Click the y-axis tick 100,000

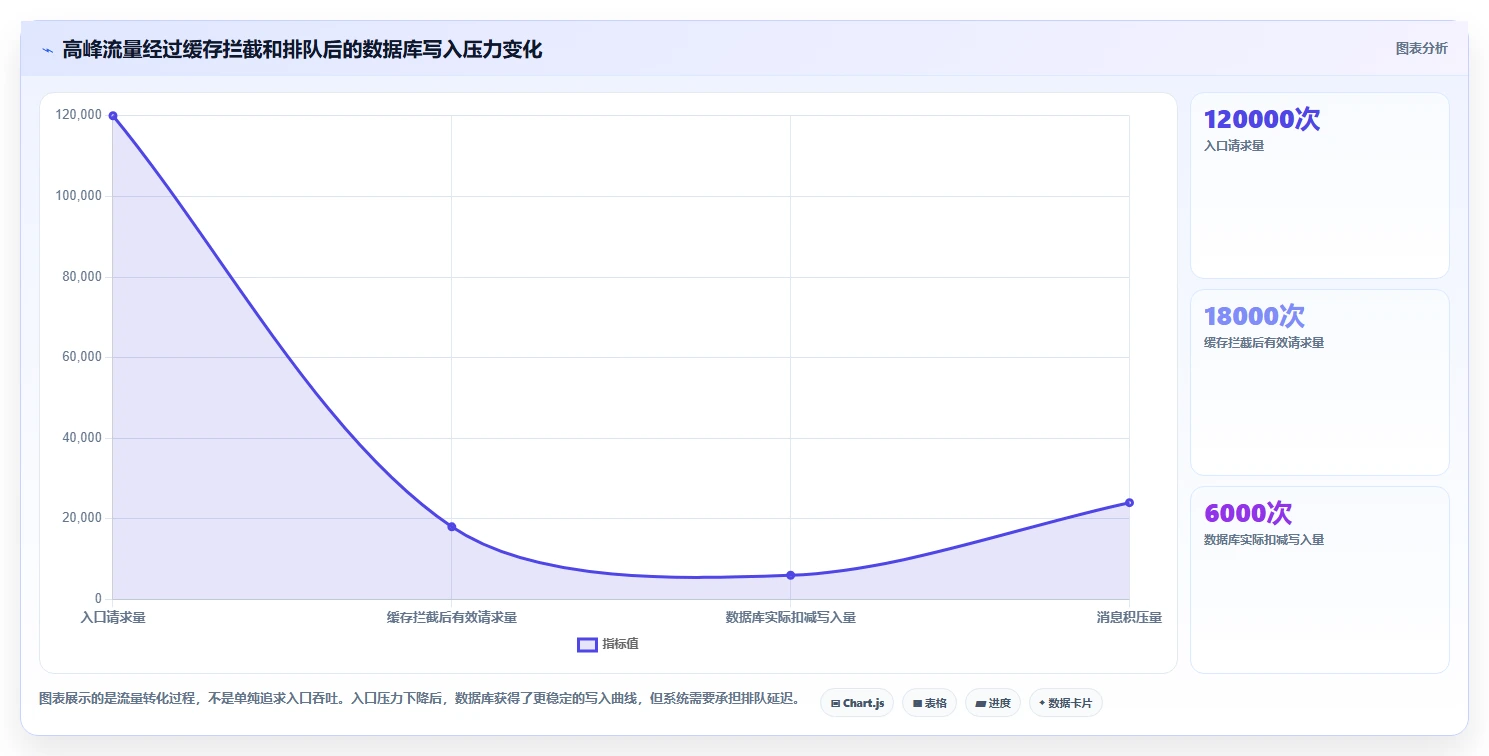pos(80,196)
